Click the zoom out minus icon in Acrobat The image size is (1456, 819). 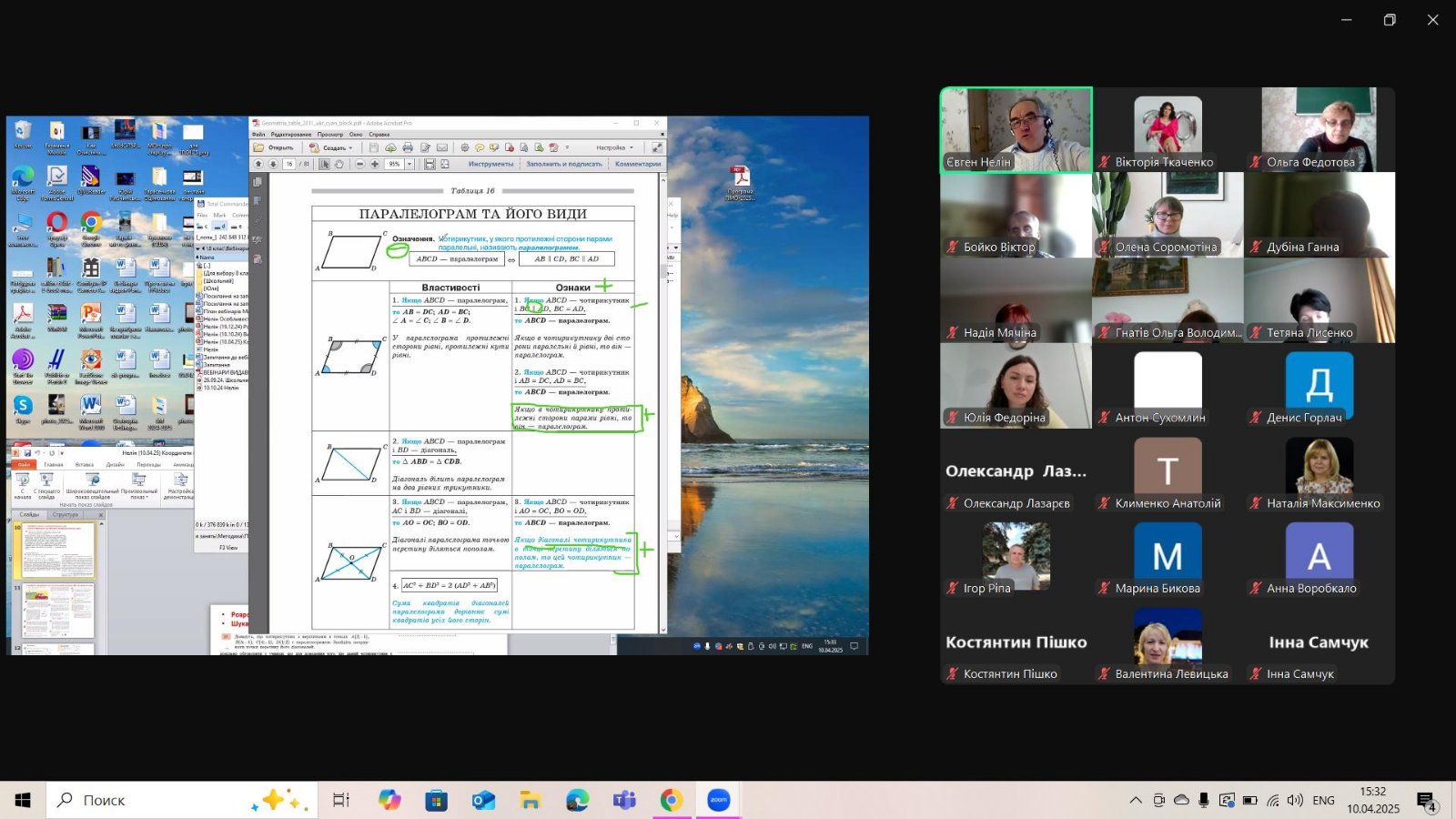(x=360, y=164)
